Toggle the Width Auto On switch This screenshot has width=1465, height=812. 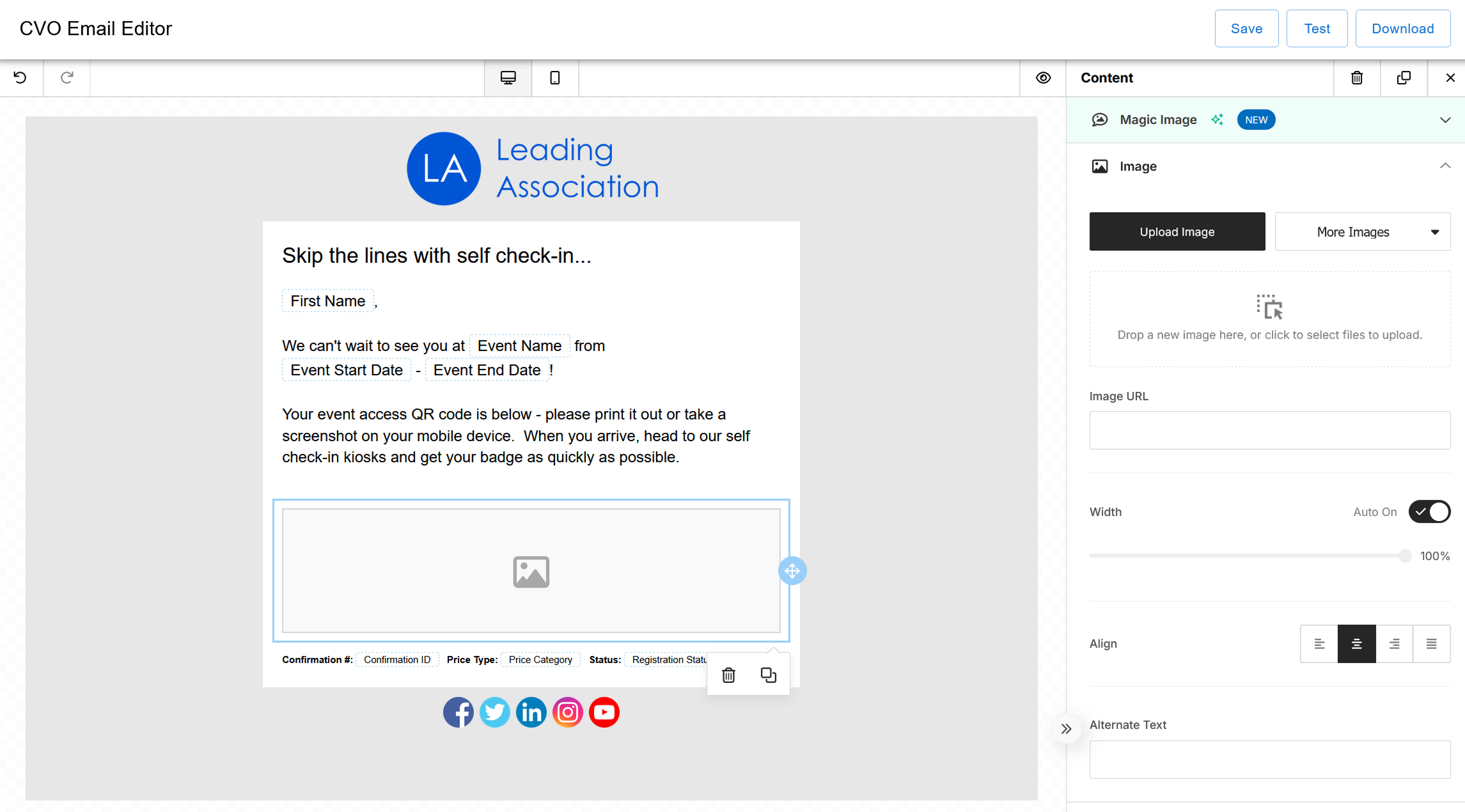1429,512
